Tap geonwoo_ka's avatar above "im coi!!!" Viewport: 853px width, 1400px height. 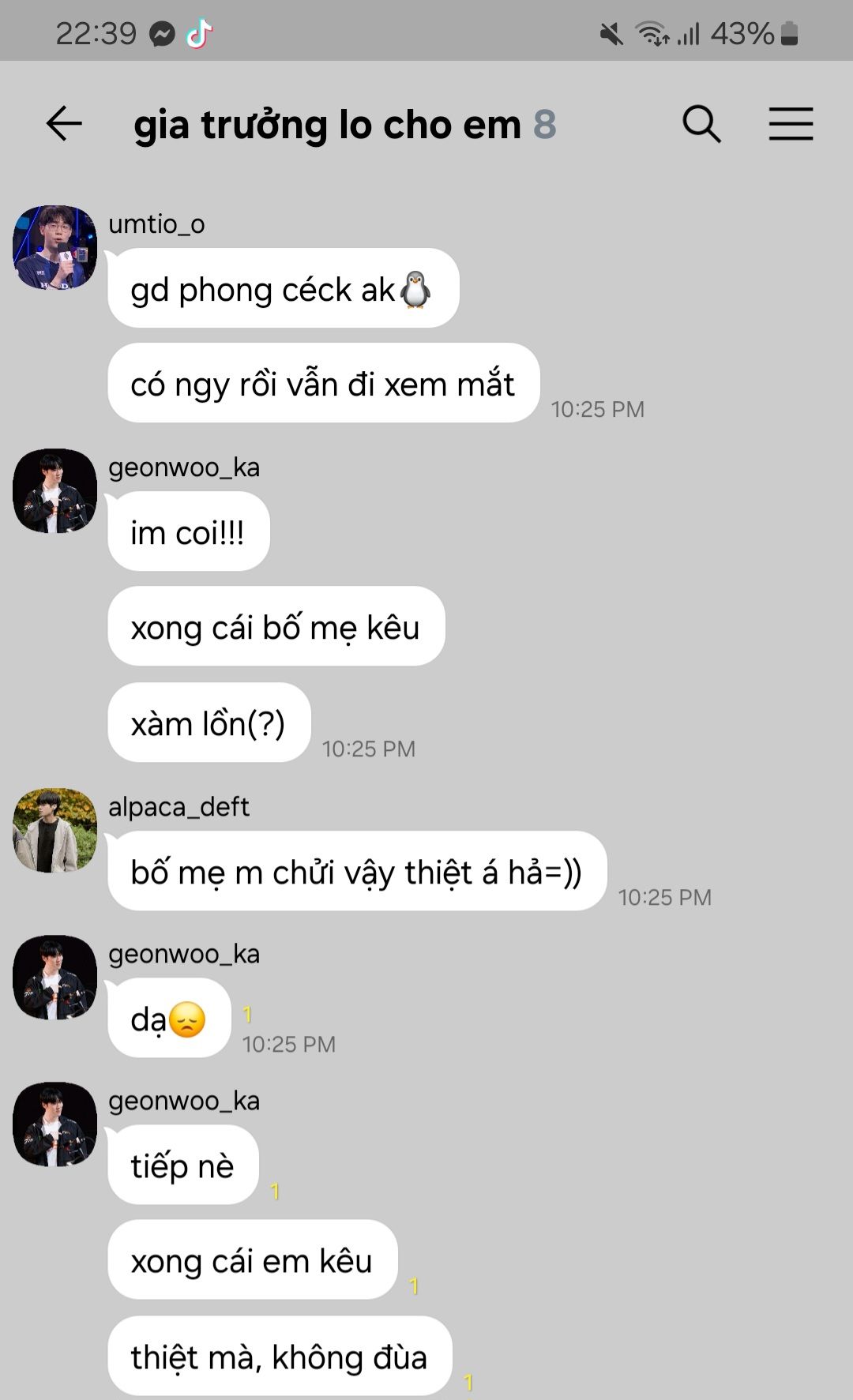click(x=54, y=490)
